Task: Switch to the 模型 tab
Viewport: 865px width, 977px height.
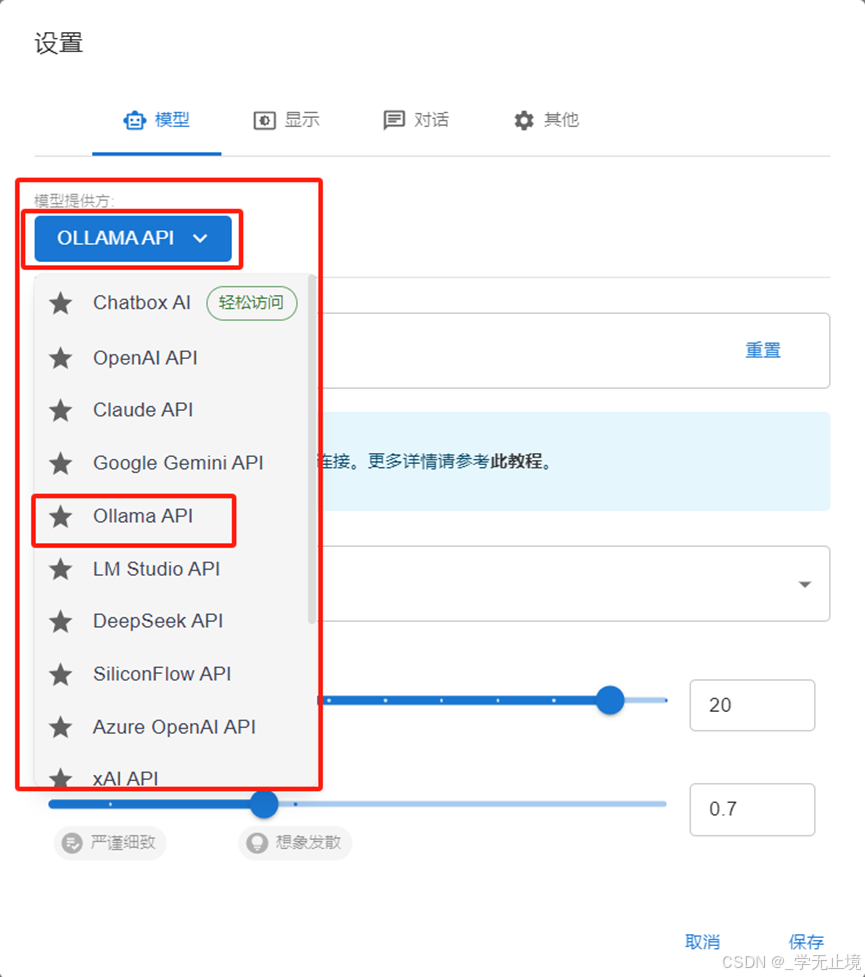Action: click(157, 120)
